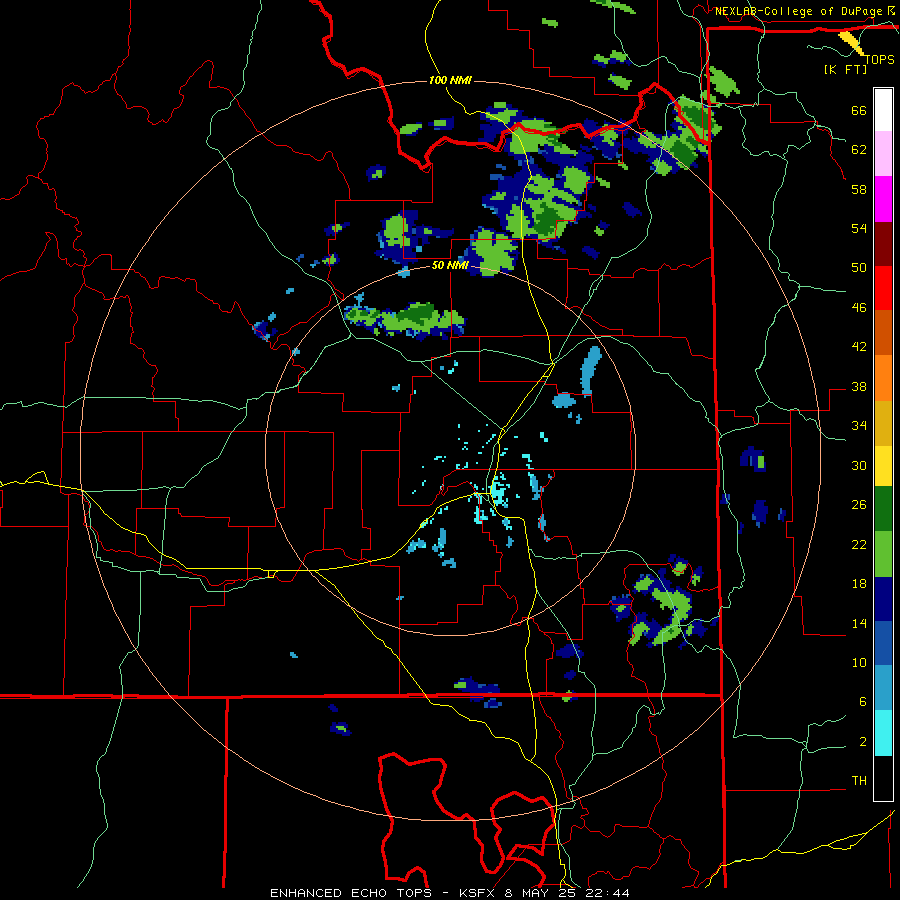This screenshot has height=900, width=900.
Task: Click the black TH legend swatch
Action: coord(883,778)
